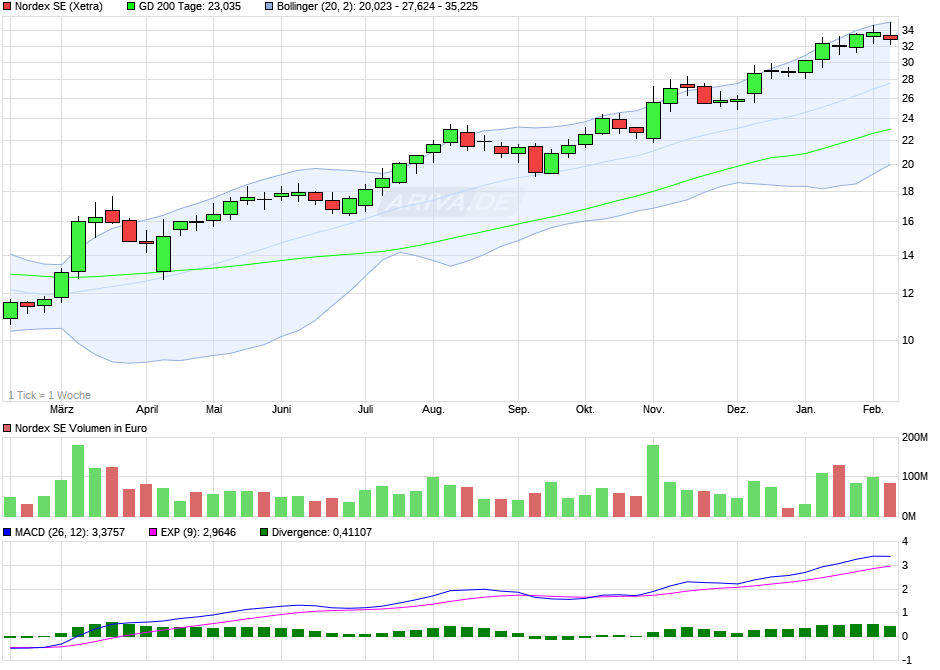Click the MACD axis value -1
This screenshot has height=670, width=940.
point(906,660)
